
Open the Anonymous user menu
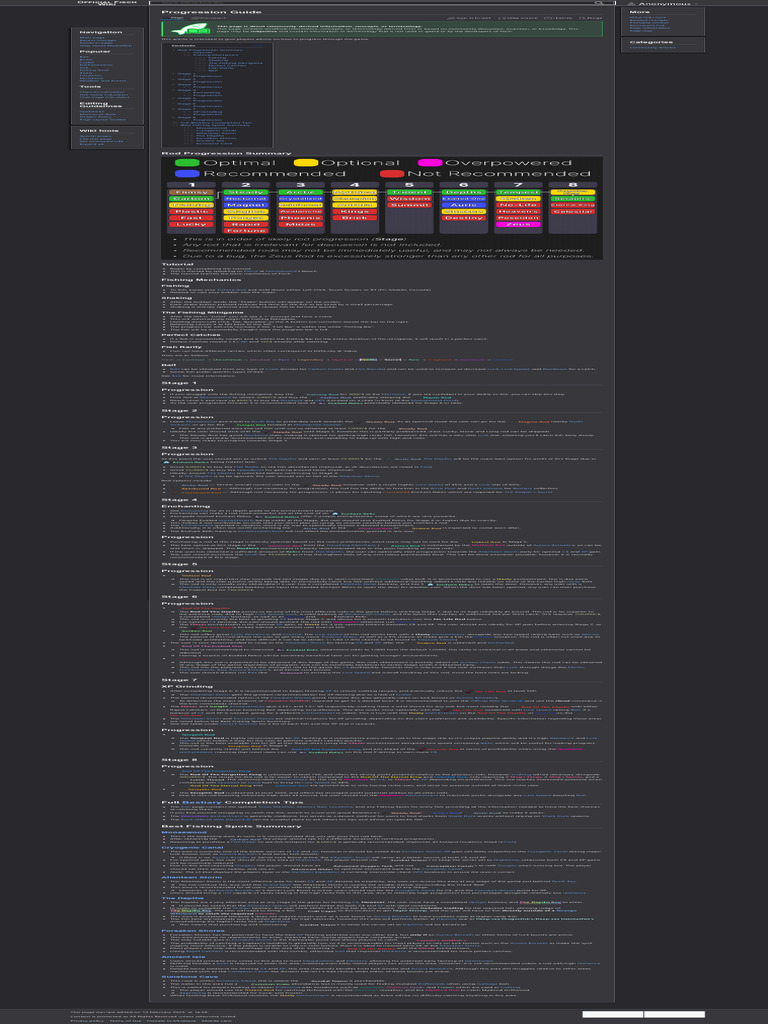pos(663,3)
